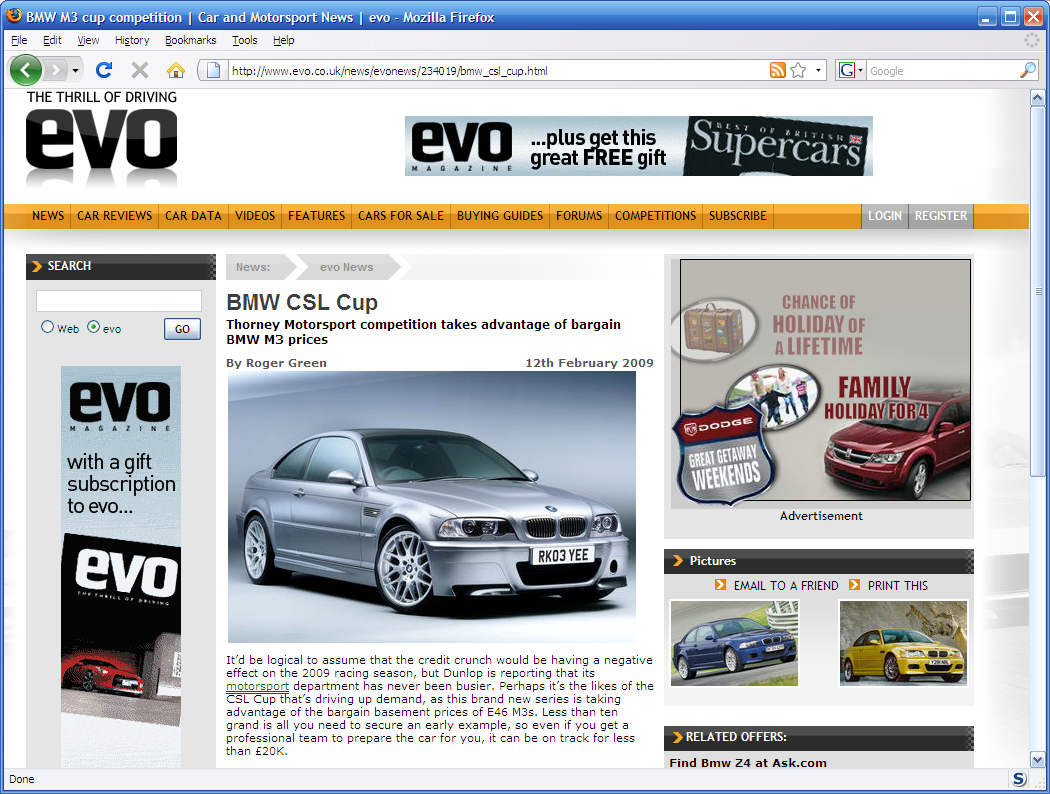Run search with the magnifying glass icon
Image resolution: width=1050 pixels, height=794 pixels.
click(1028, 70)
